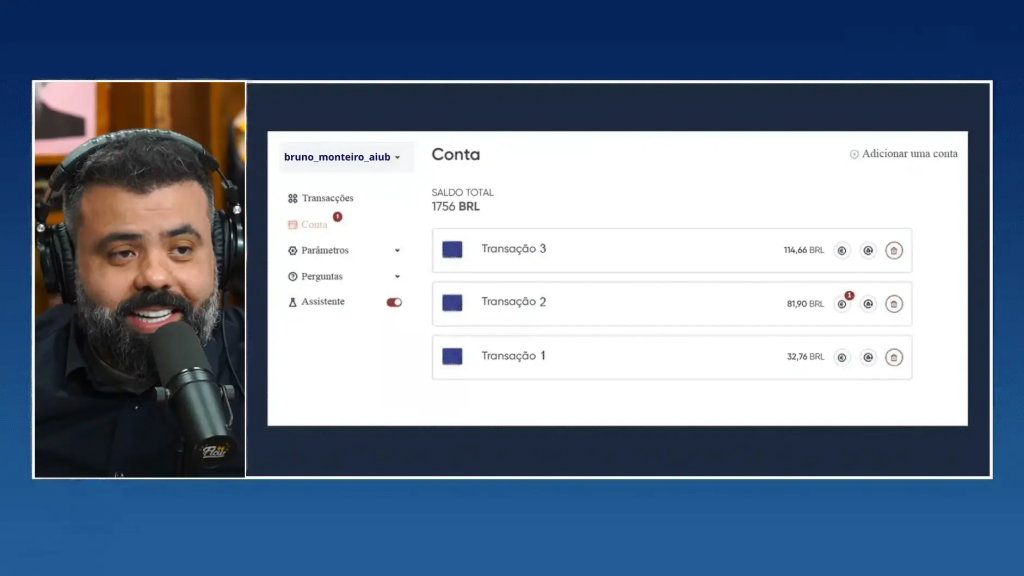This screenshot has height=576, width=1024.
Task: Select the Assistente menu label
Action: coord(323,302)
